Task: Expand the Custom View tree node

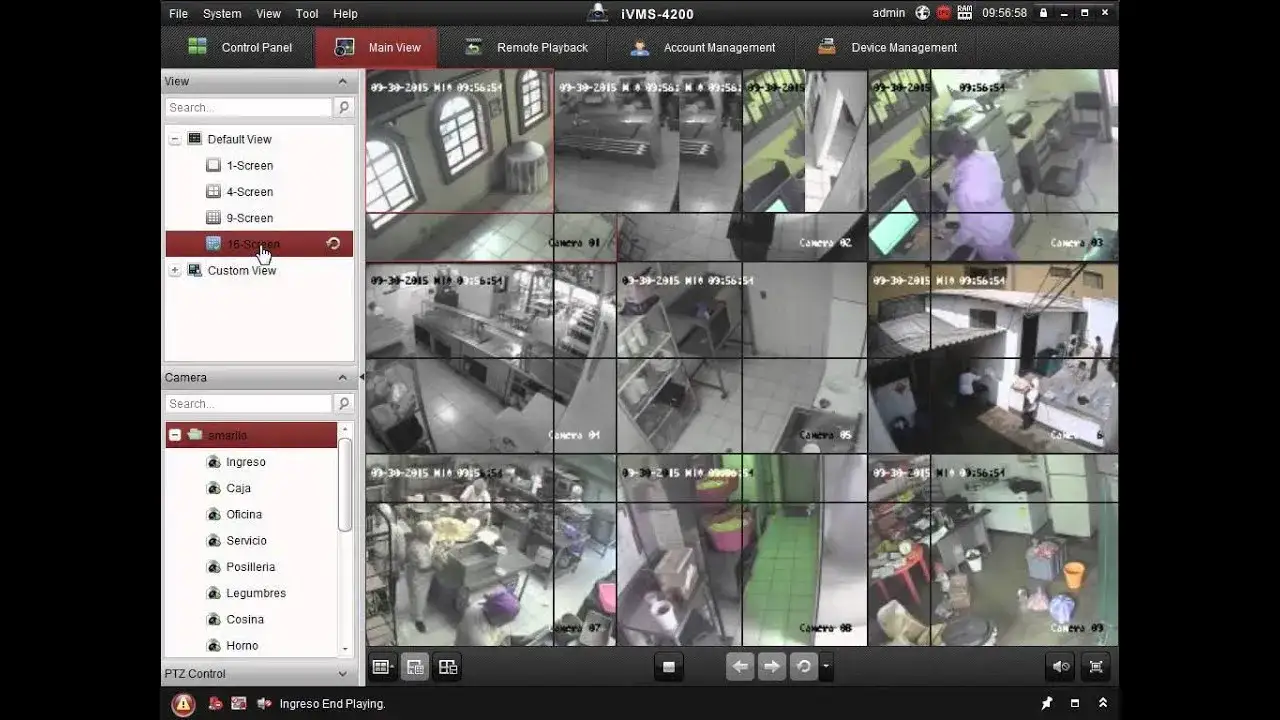Action: pyautogui.click(x=175, y=271)
